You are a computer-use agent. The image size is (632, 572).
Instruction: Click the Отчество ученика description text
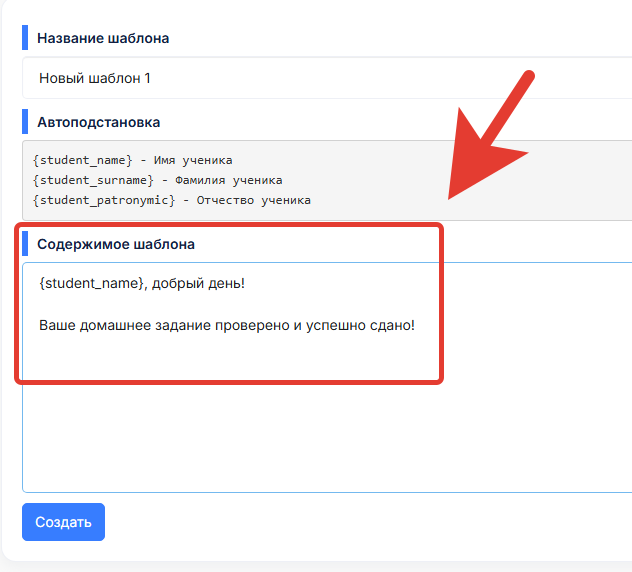click(254, 200)
